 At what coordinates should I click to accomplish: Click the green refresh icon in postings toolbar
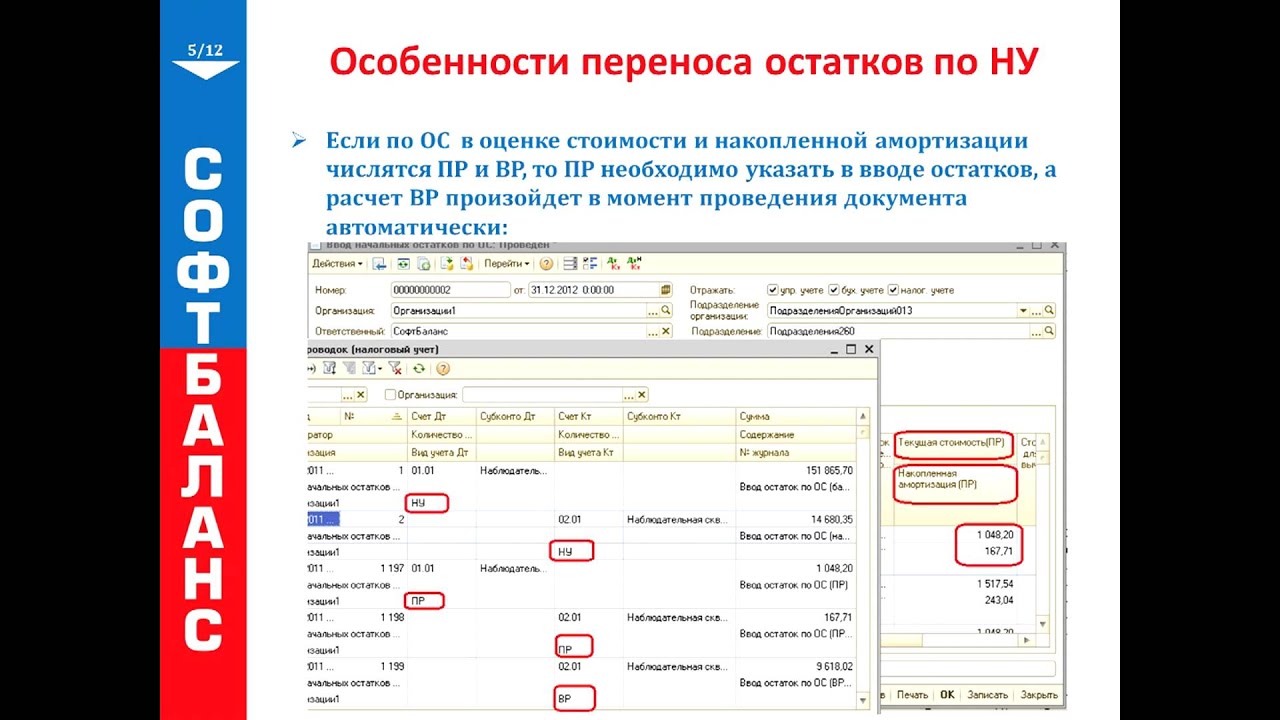(419, 368)
